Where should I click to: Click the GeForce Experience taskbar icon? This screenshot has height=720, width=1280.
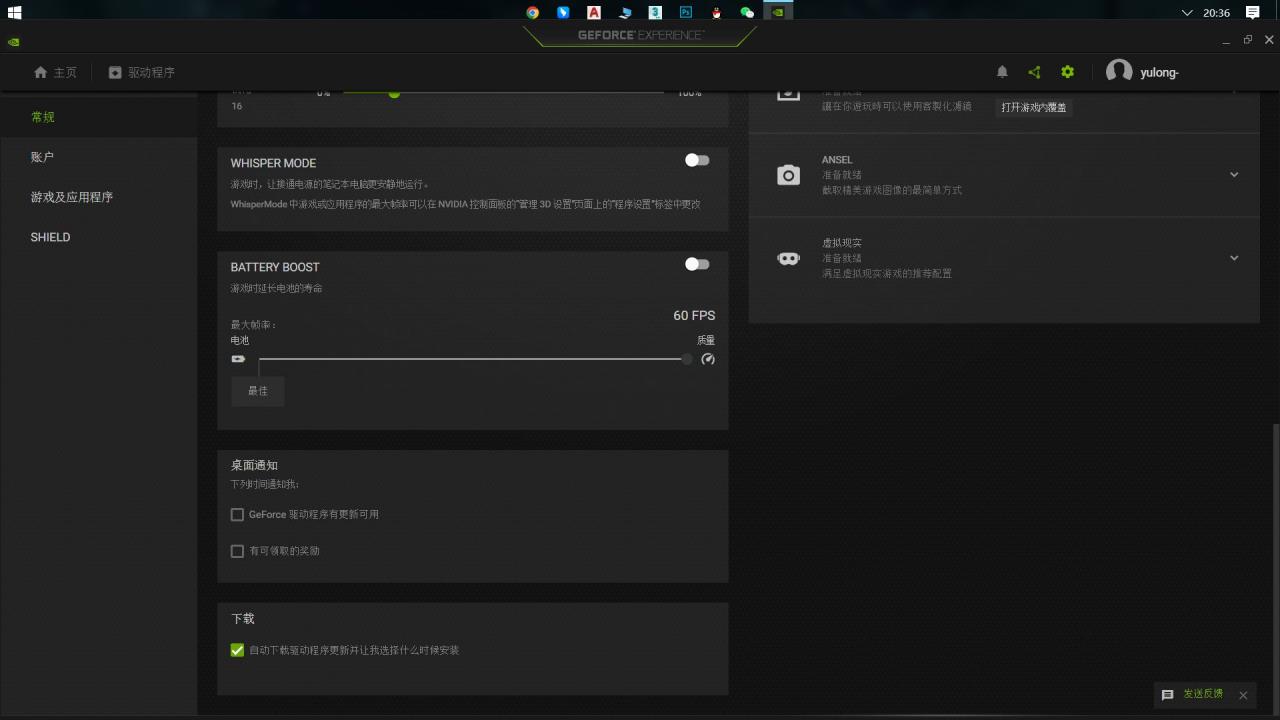pos(777,12)
